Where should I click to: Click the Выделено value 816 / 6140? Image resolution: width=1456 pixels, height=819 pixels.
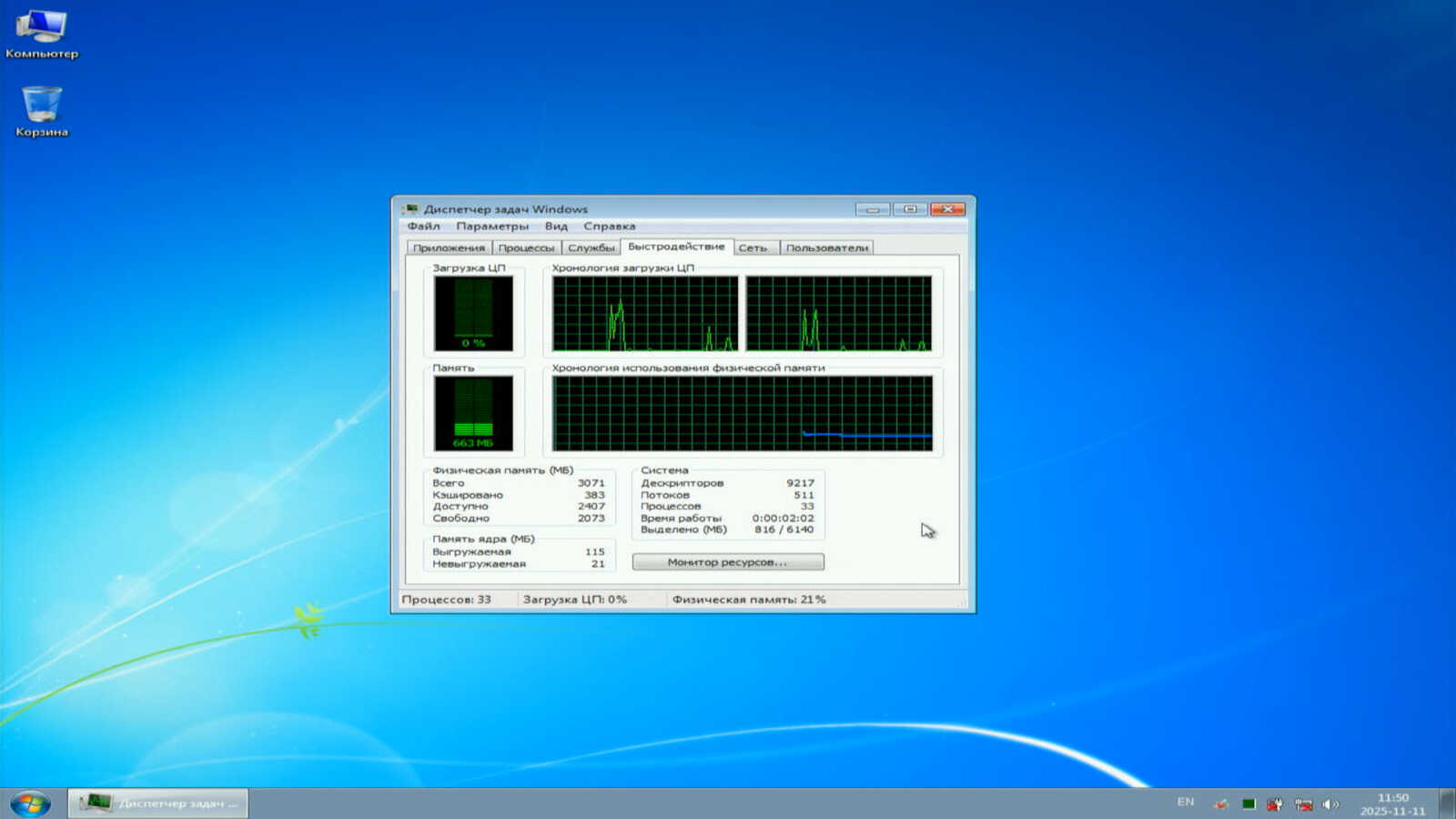(784, 530)
